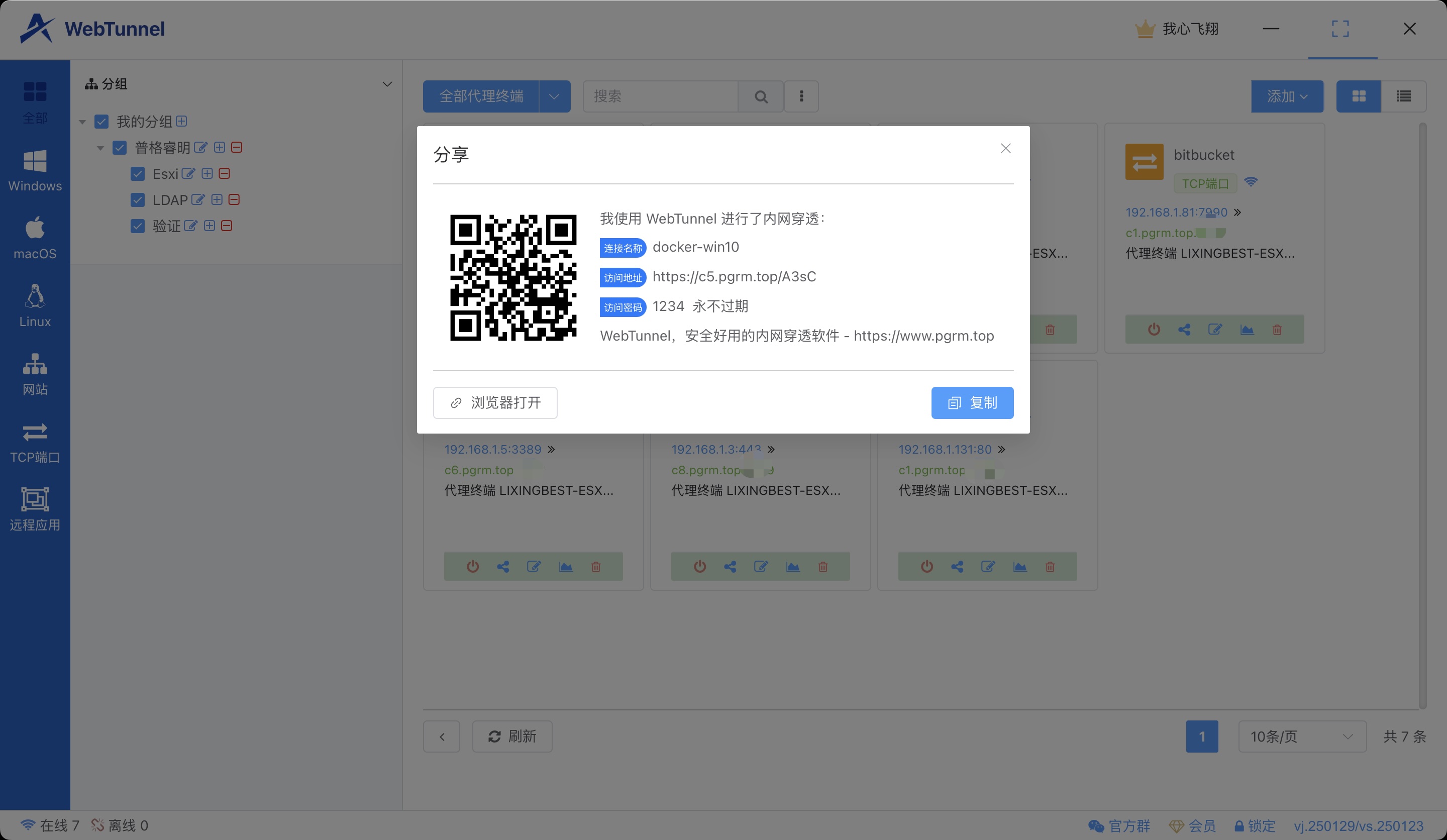
Task: Select the 远程应用 sidebar category
Action: tap(35, 509)
